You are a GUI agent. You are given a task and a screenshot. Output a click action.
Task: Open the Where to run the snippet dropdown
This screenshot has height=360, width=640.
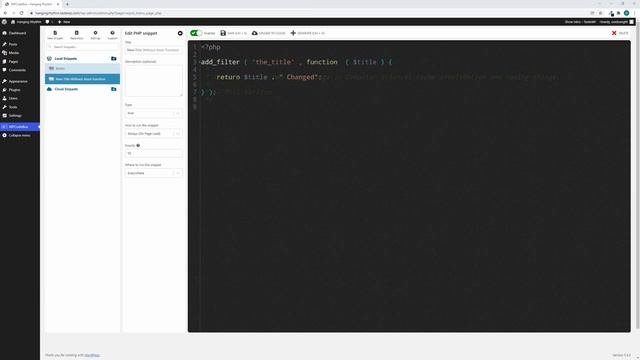153,173
